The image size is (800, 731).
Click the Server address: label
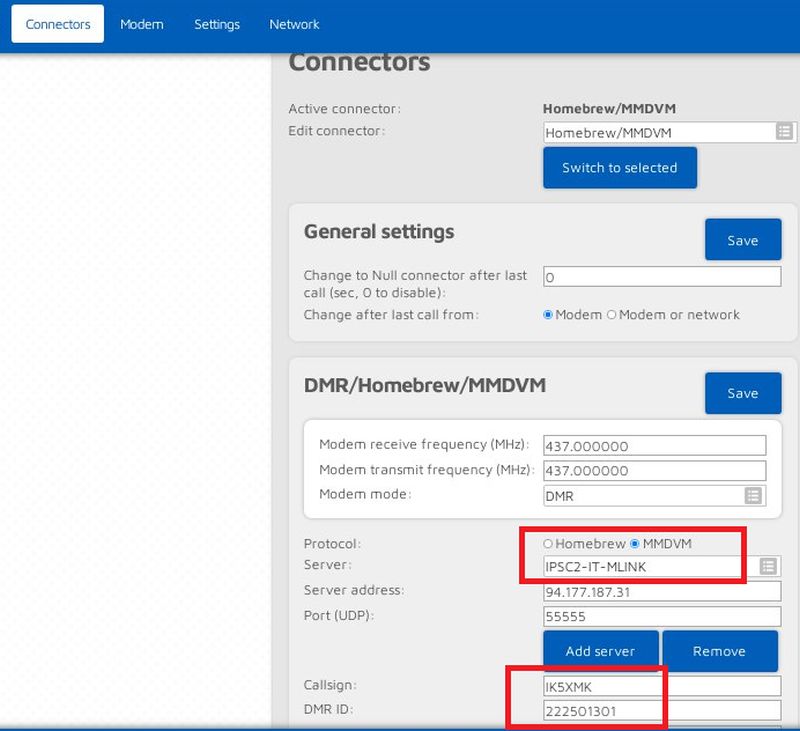click(354, 590)
